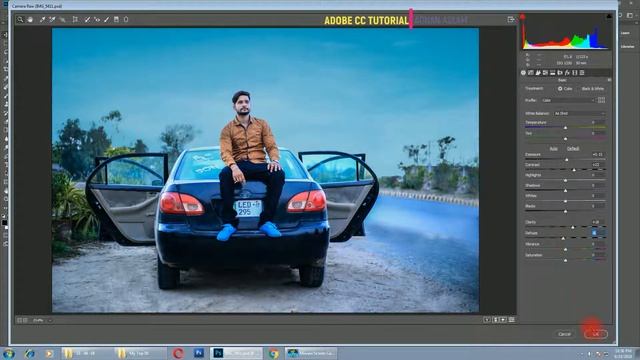Click the Shadows slider handle
The height and width of the screenshot is (360, 640).
click(x=565, y=191)
